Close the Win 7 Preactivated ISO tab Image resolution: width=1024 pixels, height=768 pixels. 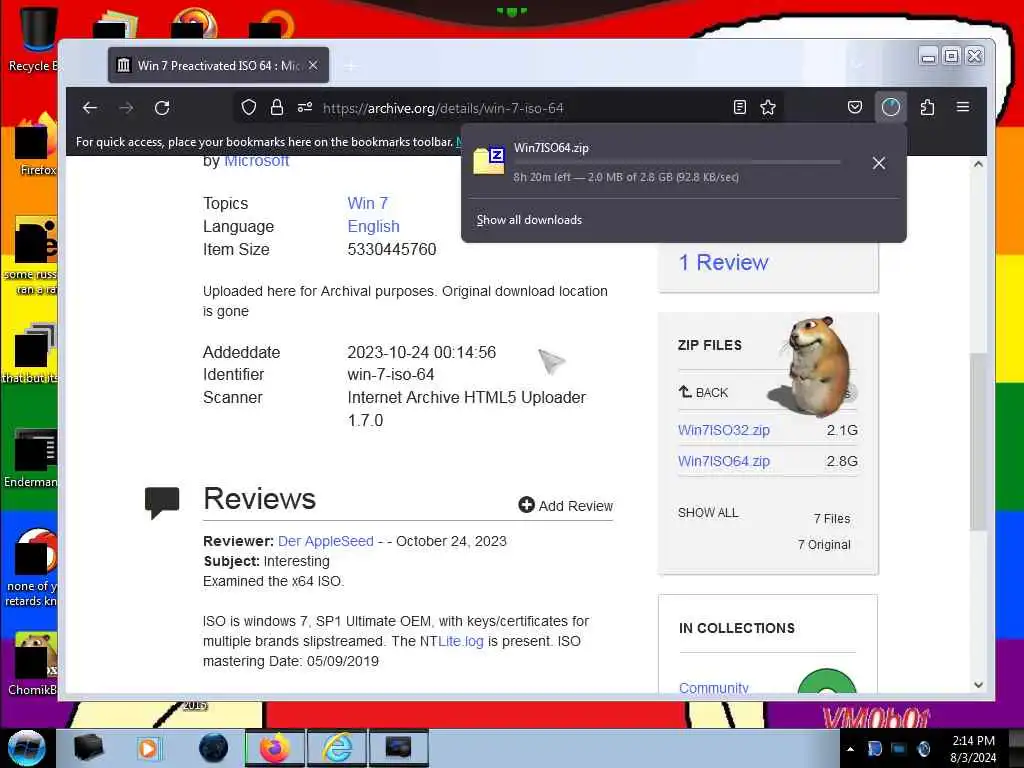click(x=313, y=65)
